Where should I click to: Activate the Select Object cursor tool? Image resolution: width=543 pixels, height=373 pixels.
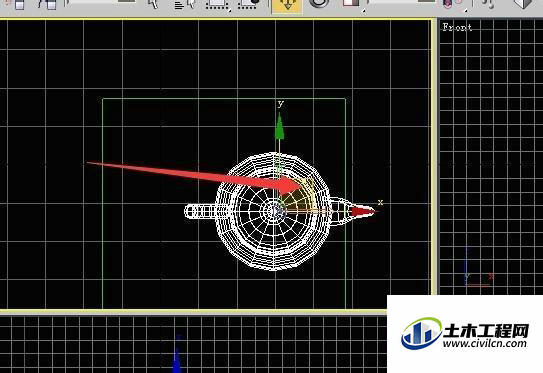tap(154, 4)
